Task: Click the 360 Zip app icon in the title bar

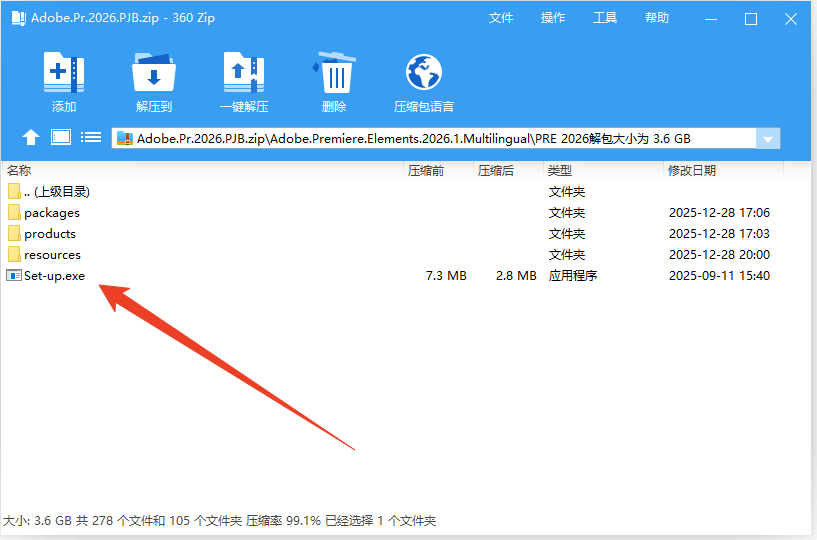Action: click(x=19, y=18)
